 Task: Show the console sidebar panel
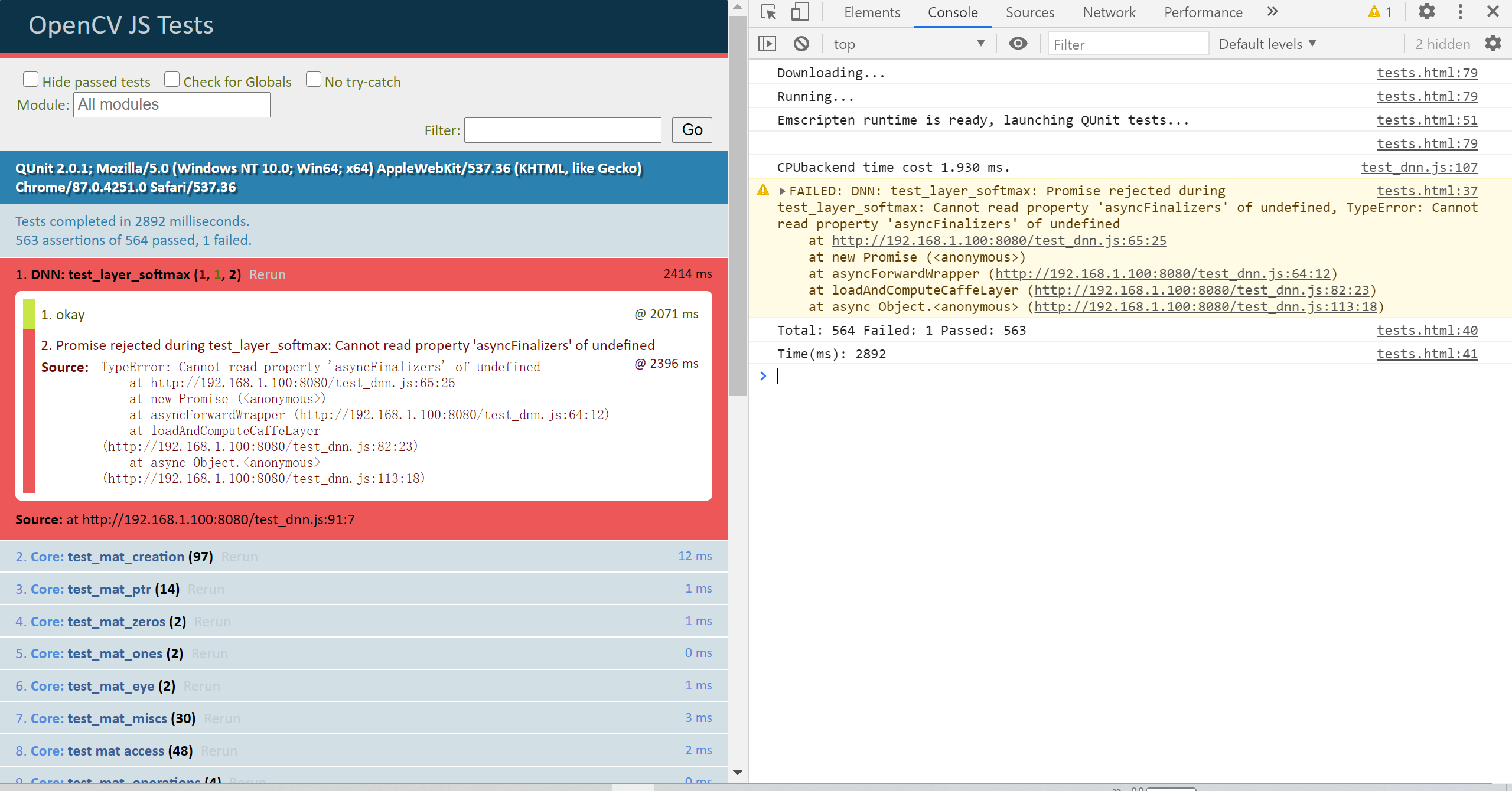768,43
